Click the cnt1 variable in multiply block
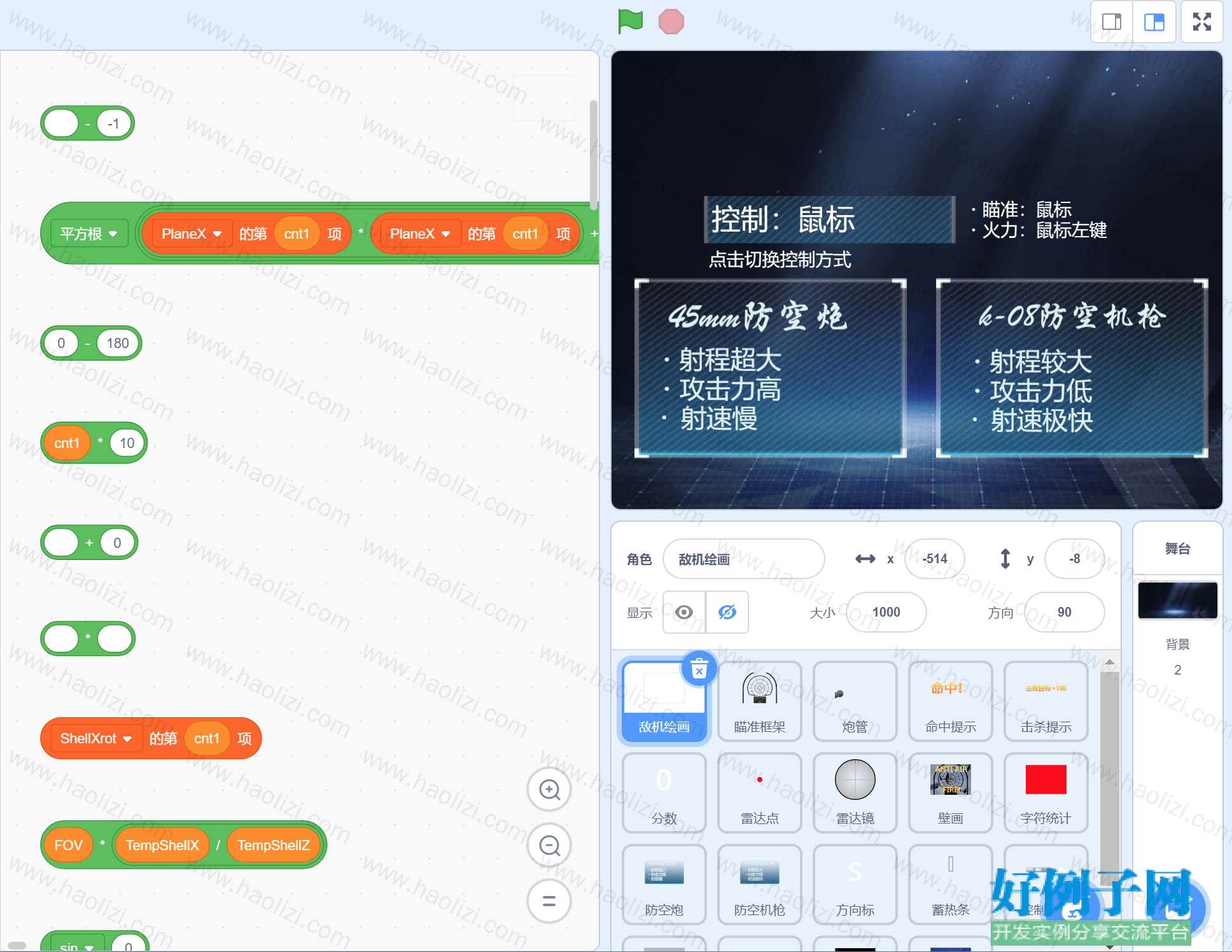Screen dimensions: 1232x952 coord(67,443)
